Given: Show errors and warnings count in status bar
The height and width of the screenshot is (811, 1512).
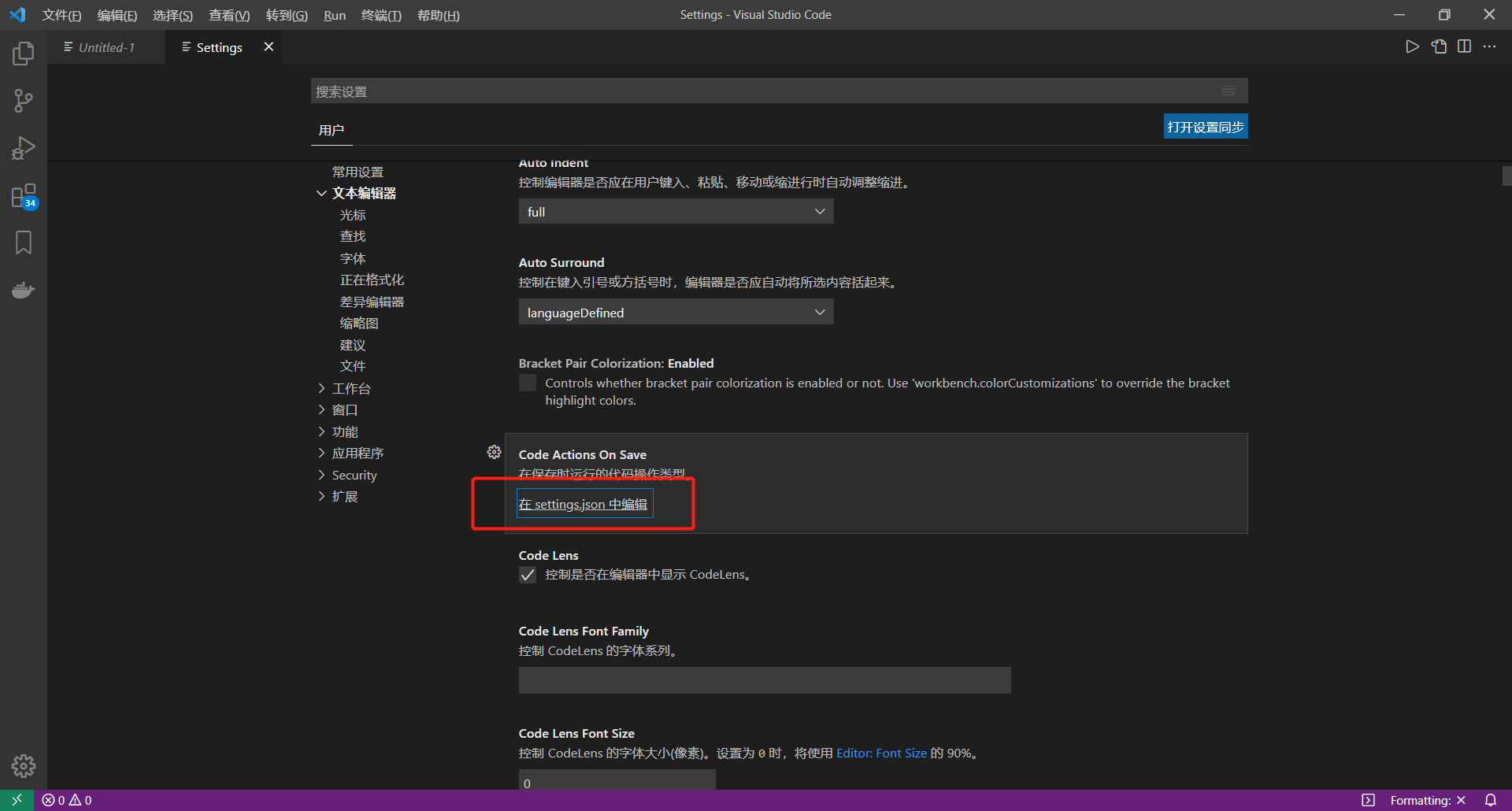Looking at the screenshot, I should point(67,800).
